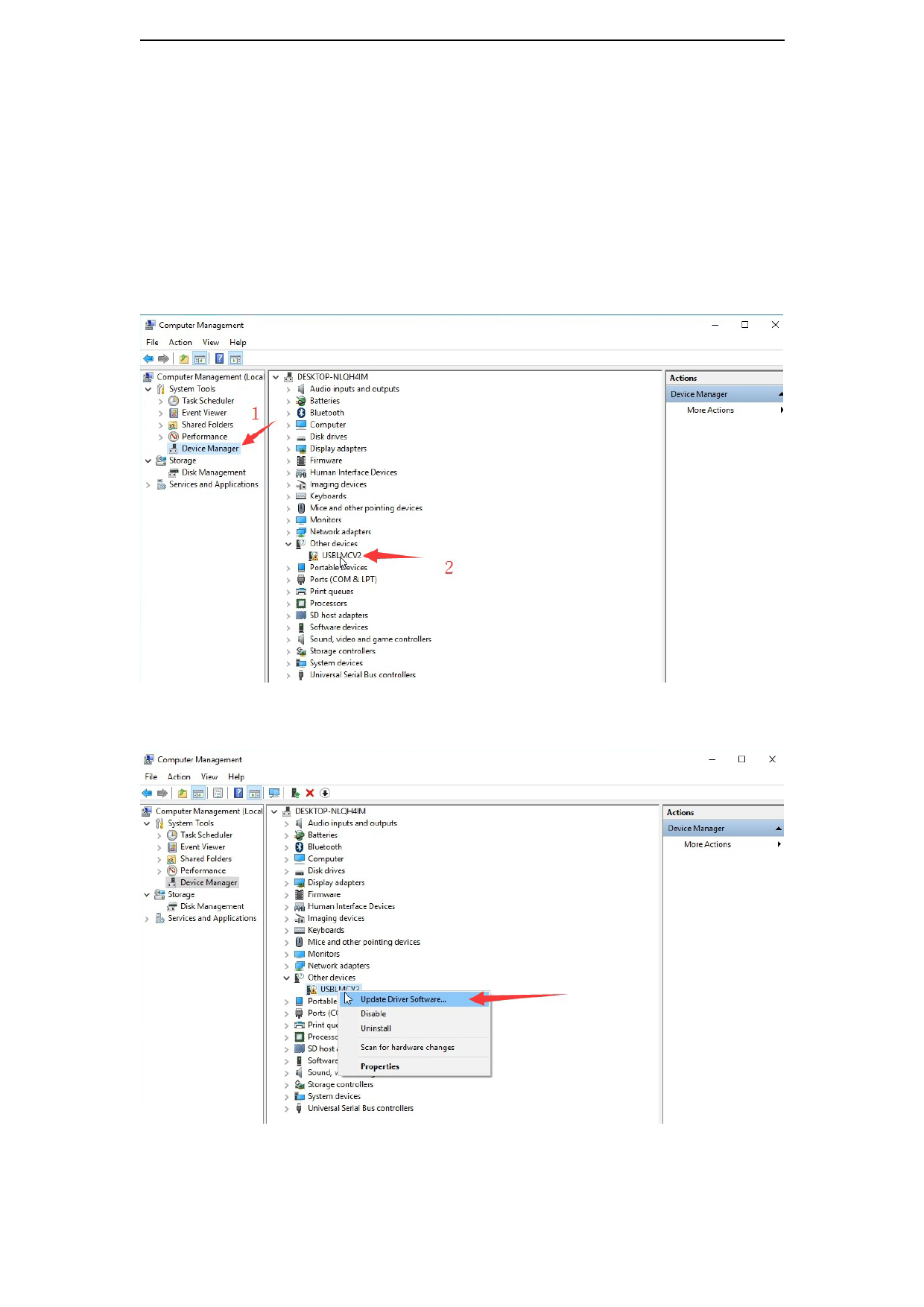Collapse System Tools in top window tree

pyautogui.click(x=148, y=389)
